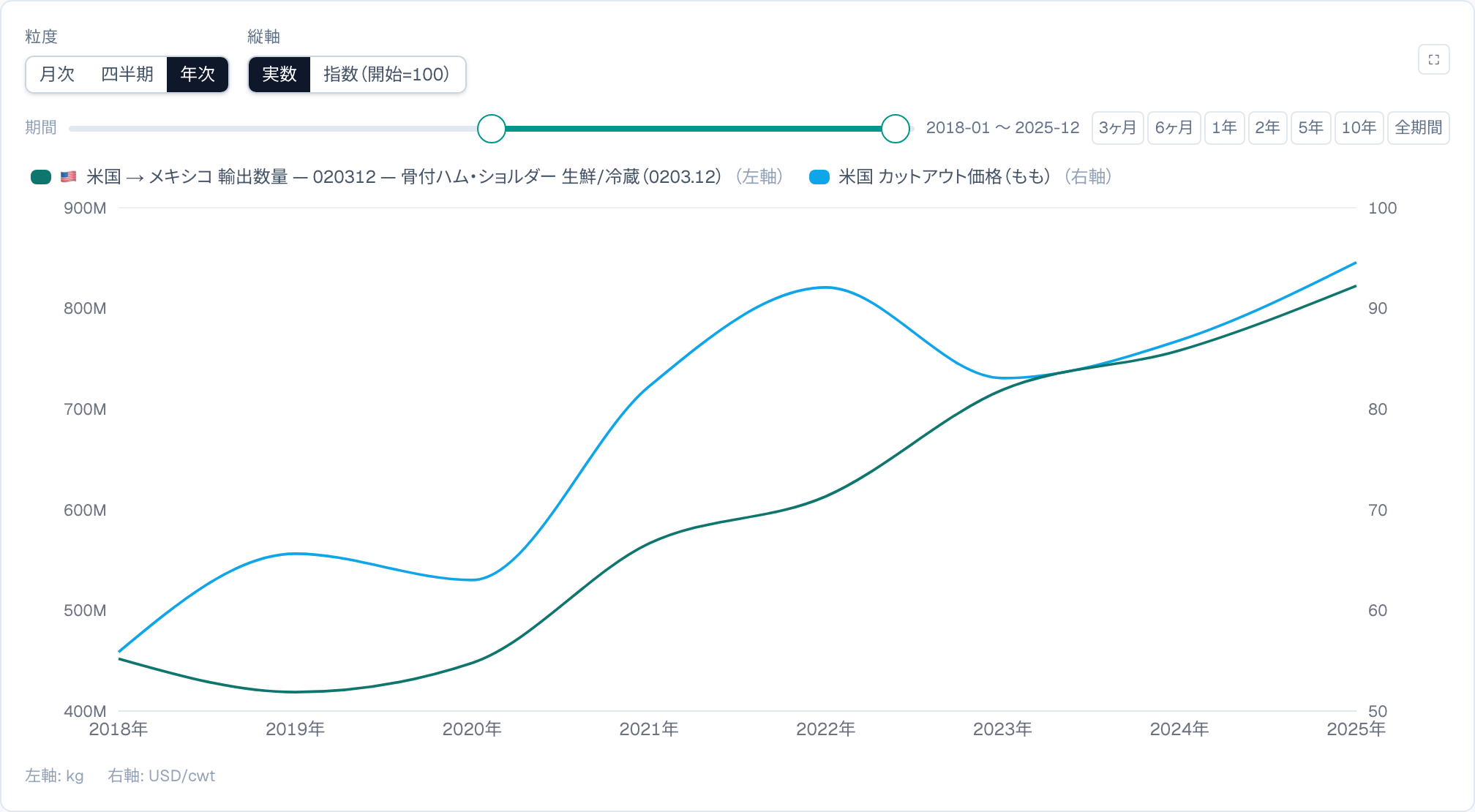Click the 500M left axis label

[x=85, y=611]
